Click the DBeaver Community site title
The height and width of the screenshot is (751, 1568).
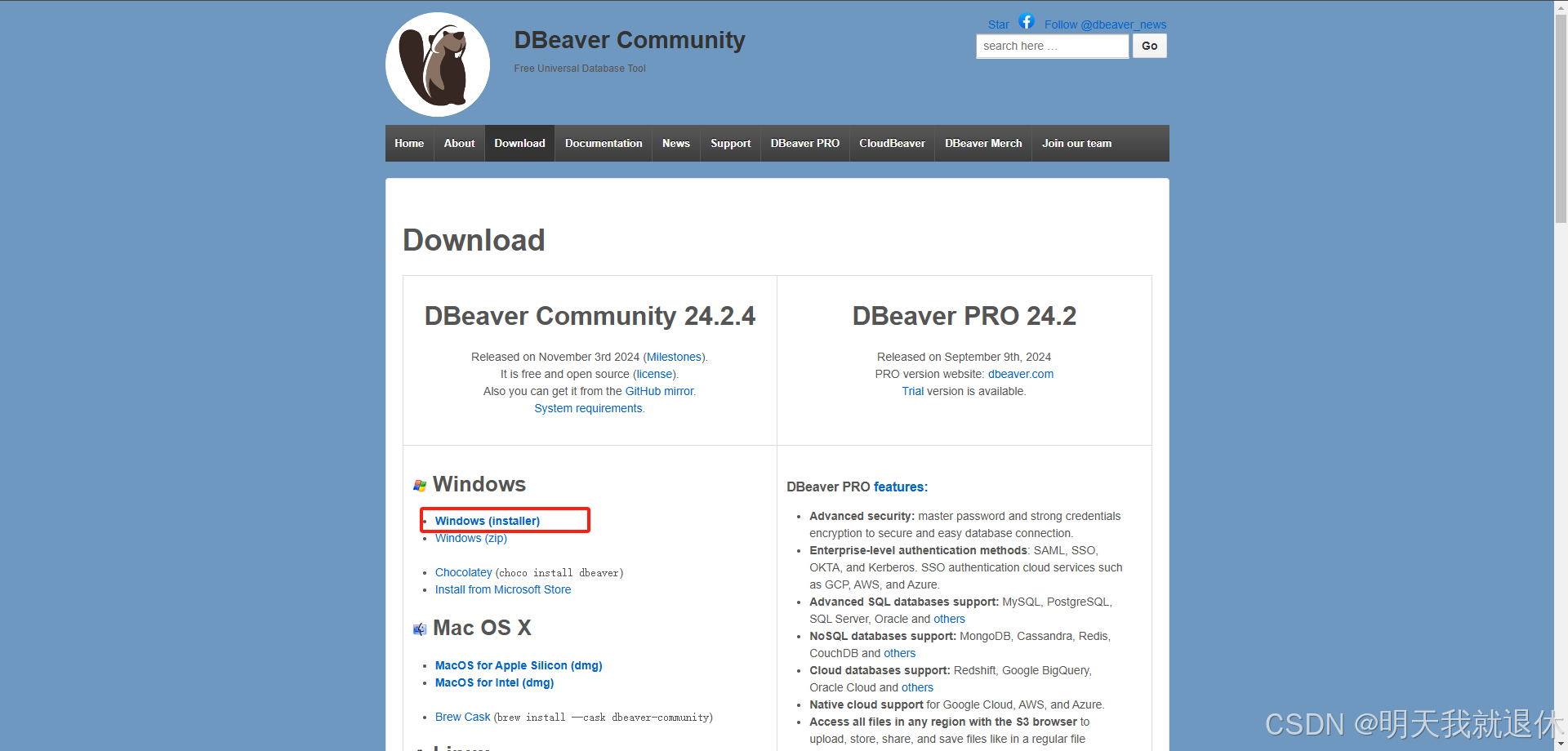point(630,40)
